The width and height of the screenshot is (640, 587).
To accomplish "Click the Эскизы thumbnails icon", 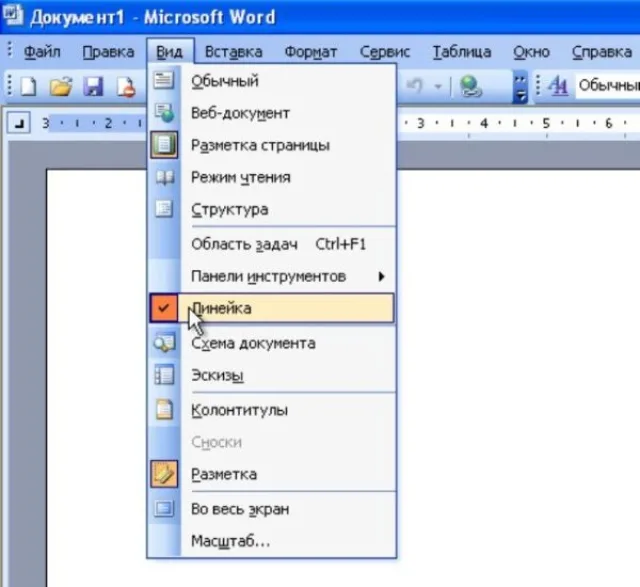I will coord(164,375).
